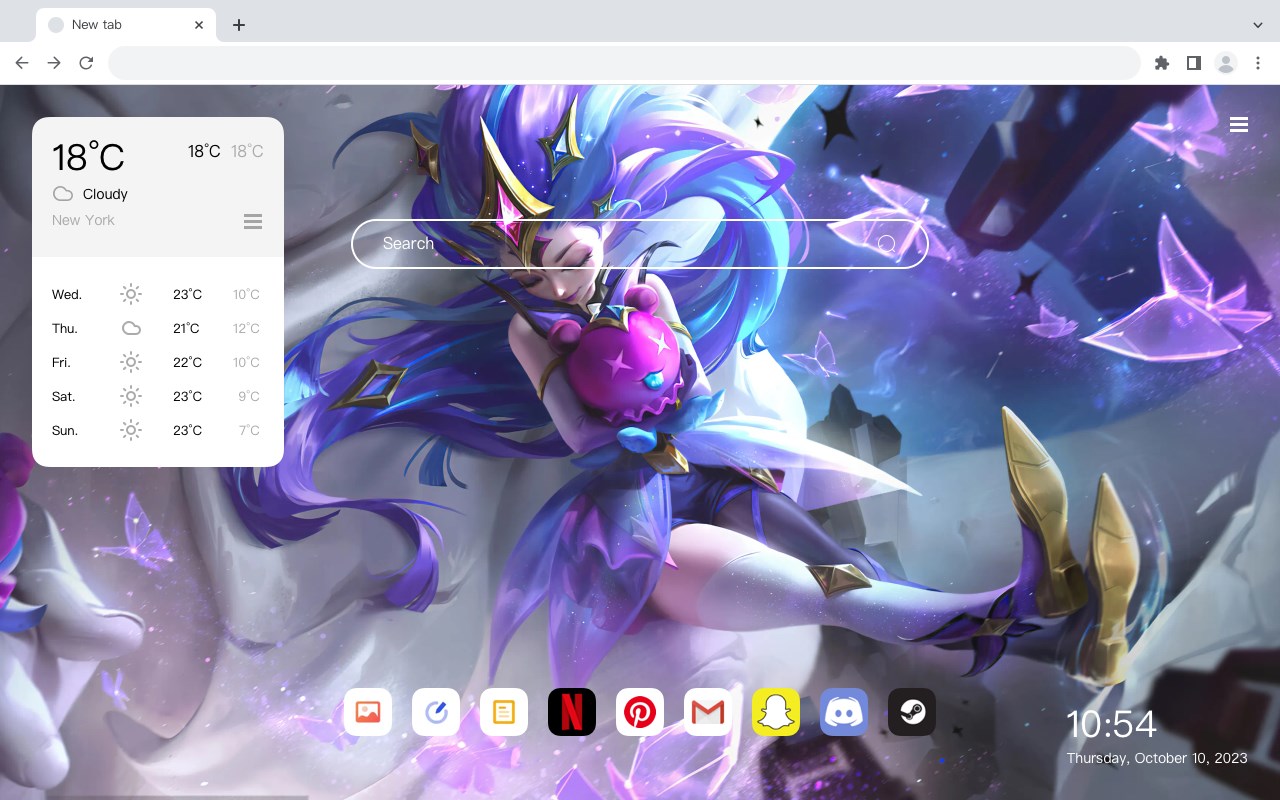The image size is (1280, 800).
Task: Focus the browser address bar
Action: coord(624,63)
